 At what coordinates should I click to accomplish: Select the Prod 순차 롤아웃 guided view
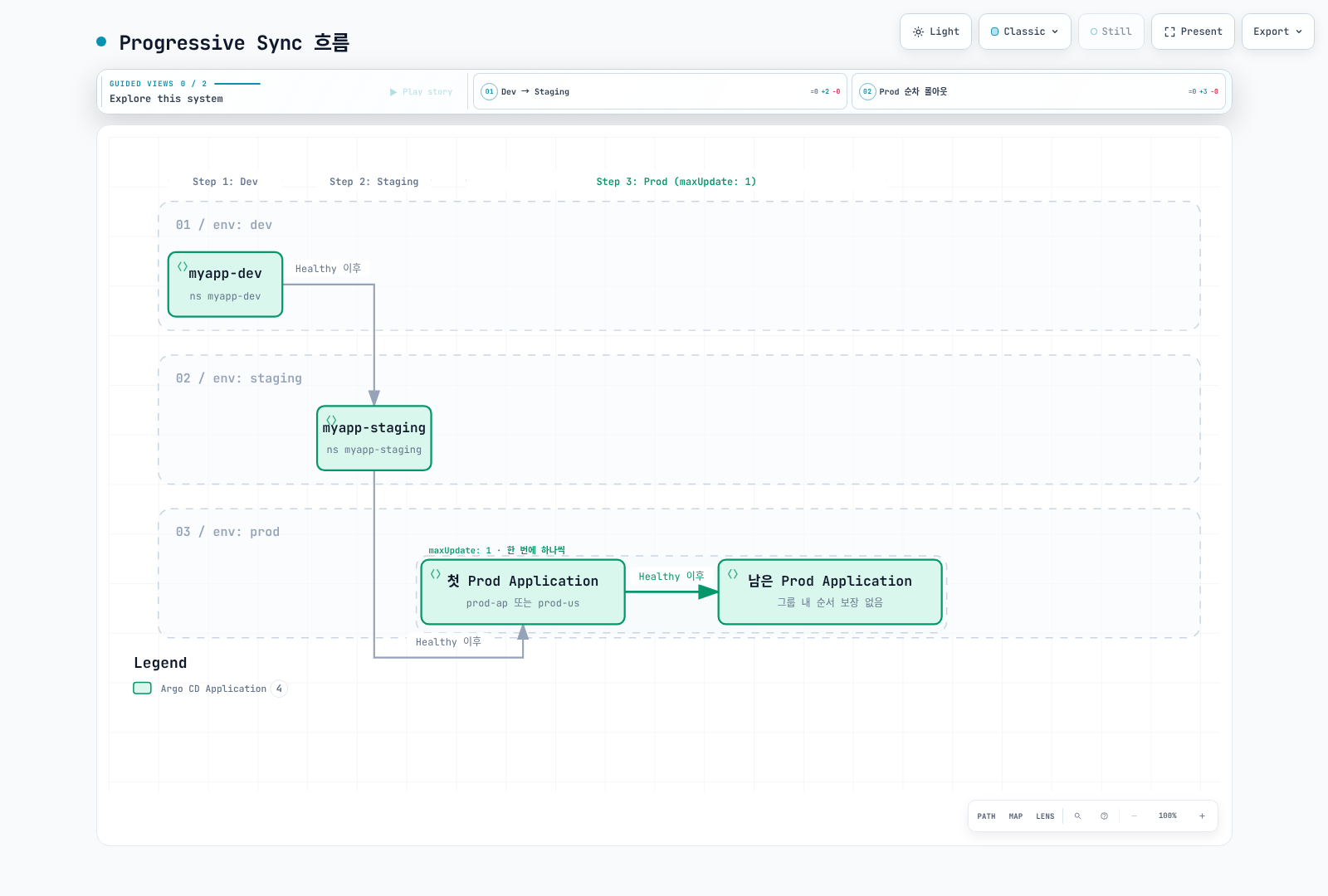pos(1038,92)
